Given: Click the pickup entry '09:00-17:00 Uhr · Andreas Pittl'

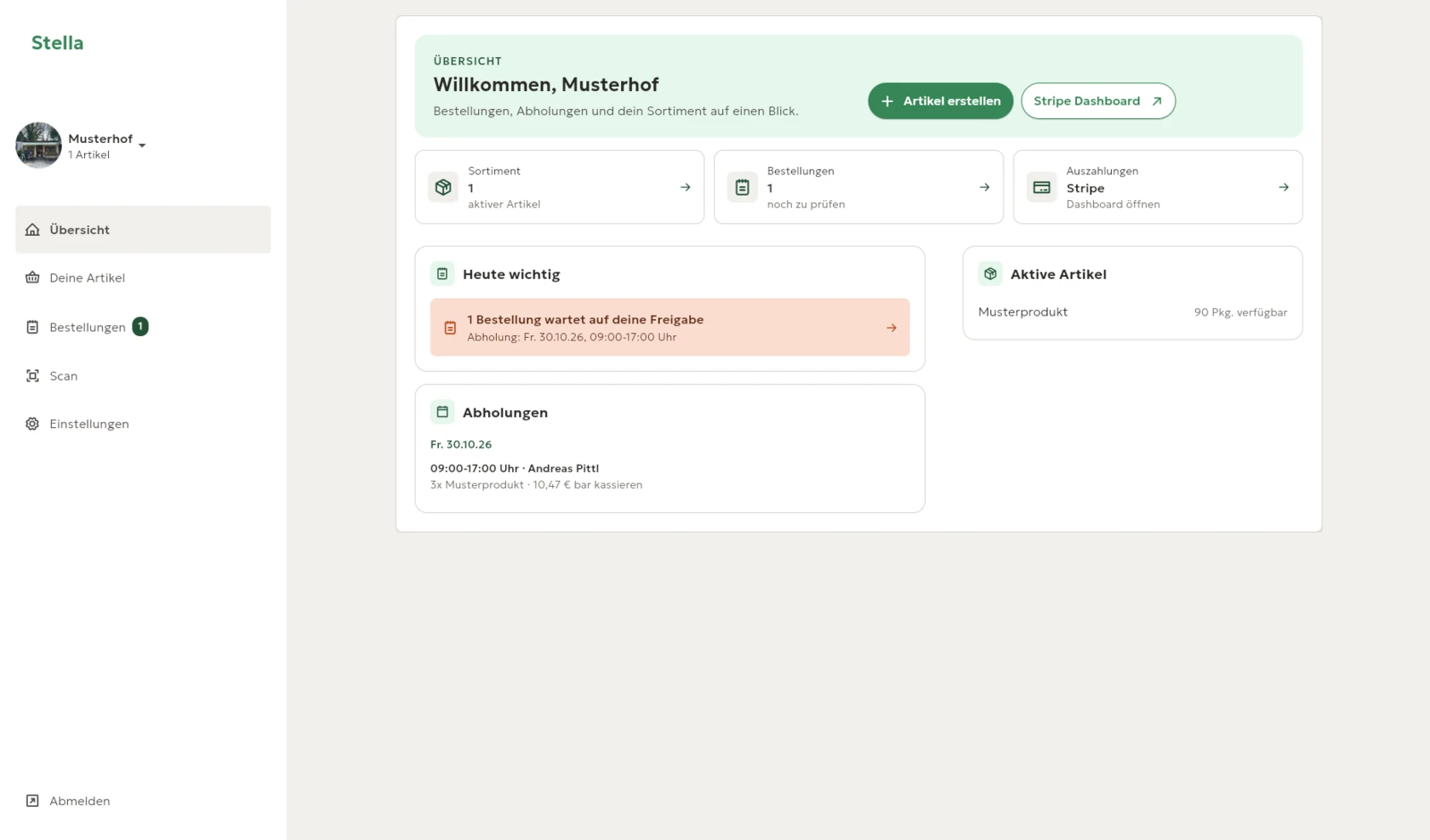Looking at the screenshot, I should (x=515, y=468).
